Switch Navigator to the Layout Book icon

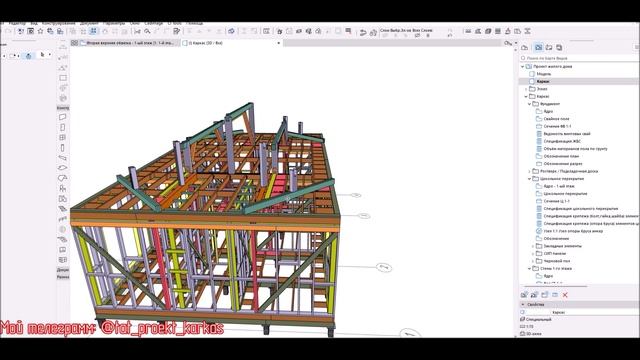point(549,48)
